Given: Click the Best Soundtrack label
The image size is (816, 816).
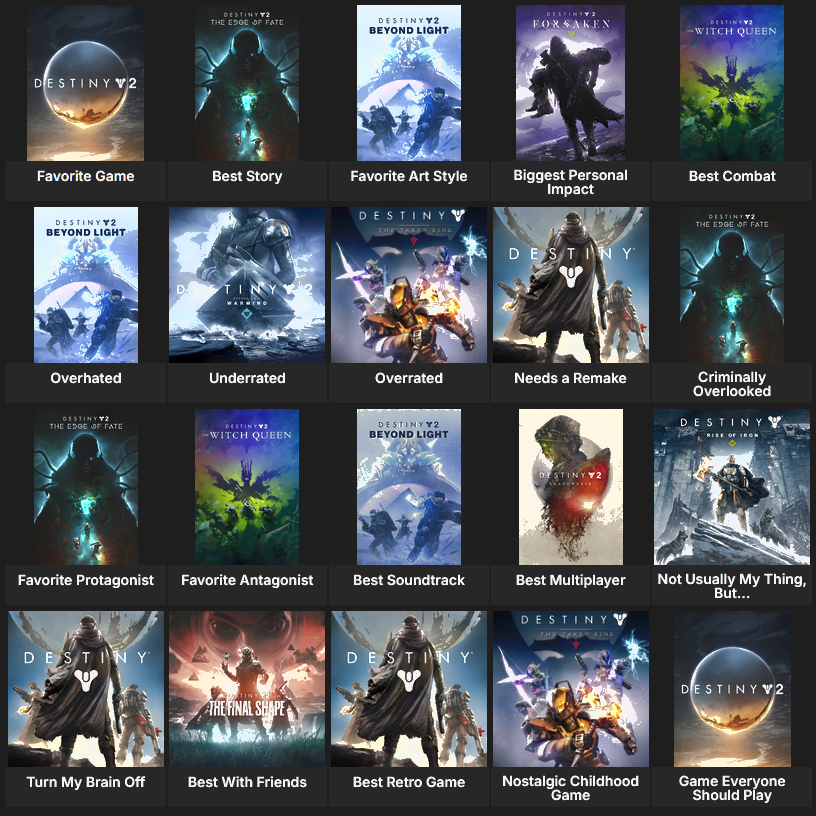Looking at the screenshot, I should click(409, 580).
